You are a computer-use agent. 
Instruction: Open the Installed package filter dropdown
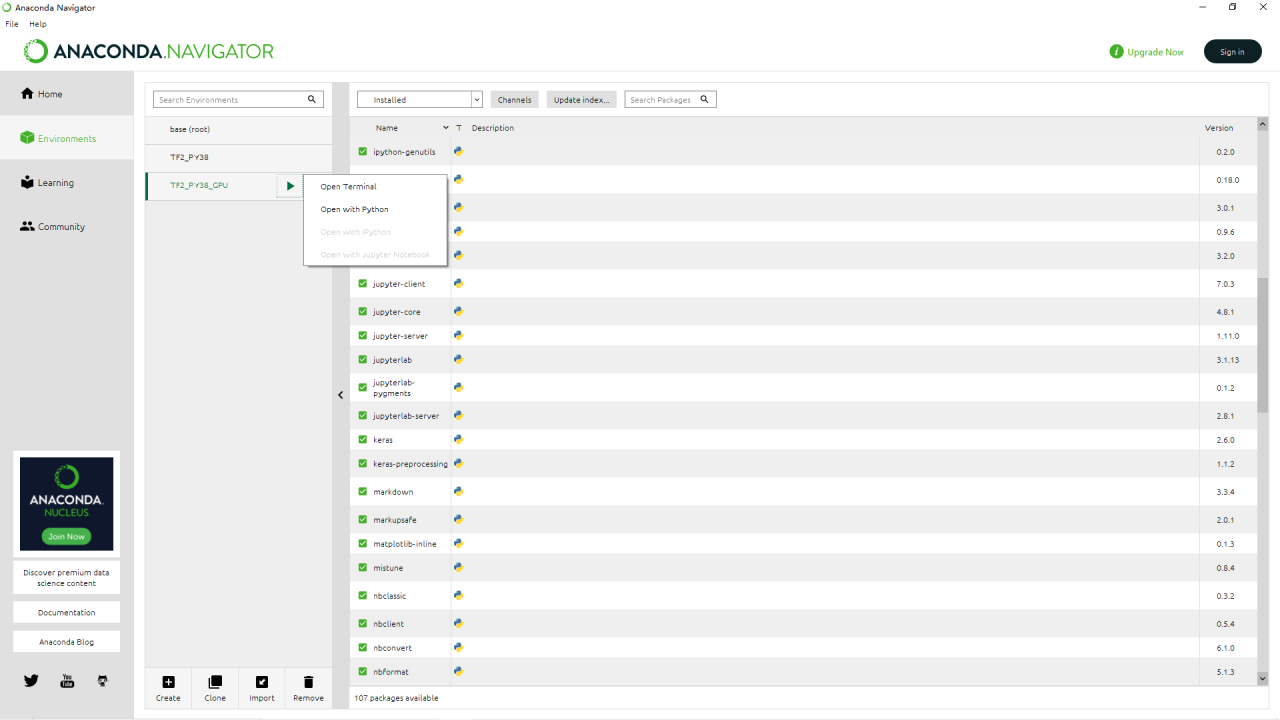420,100
